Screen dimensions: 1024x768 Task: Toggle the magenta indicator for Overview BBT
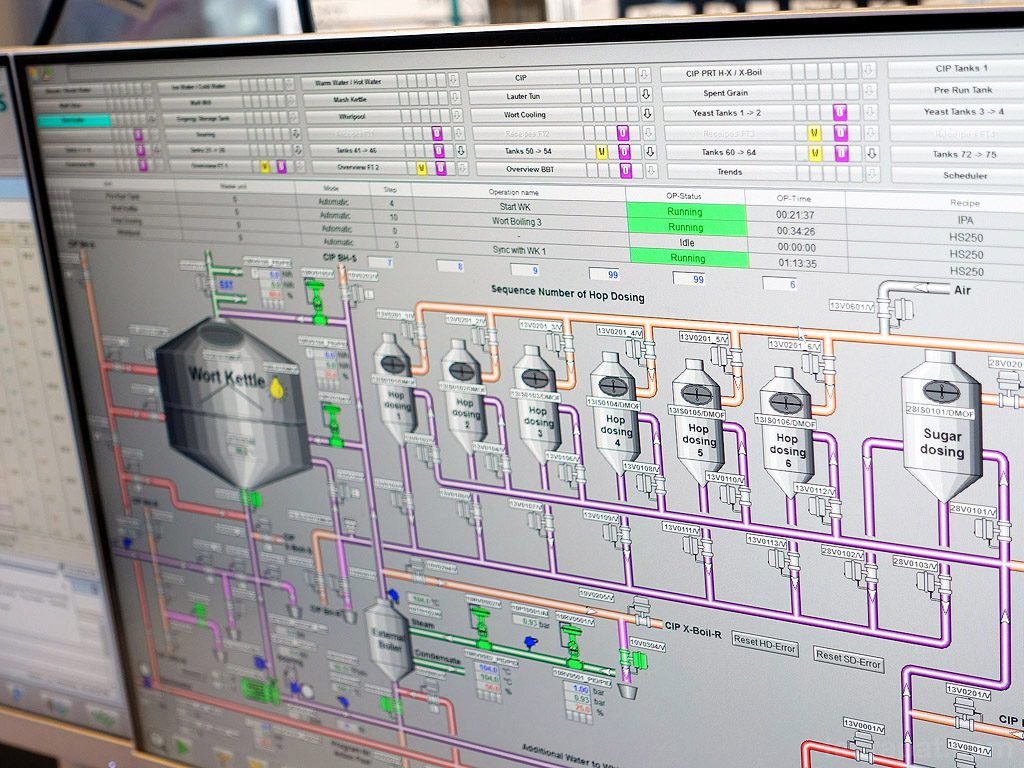[626, 170]
